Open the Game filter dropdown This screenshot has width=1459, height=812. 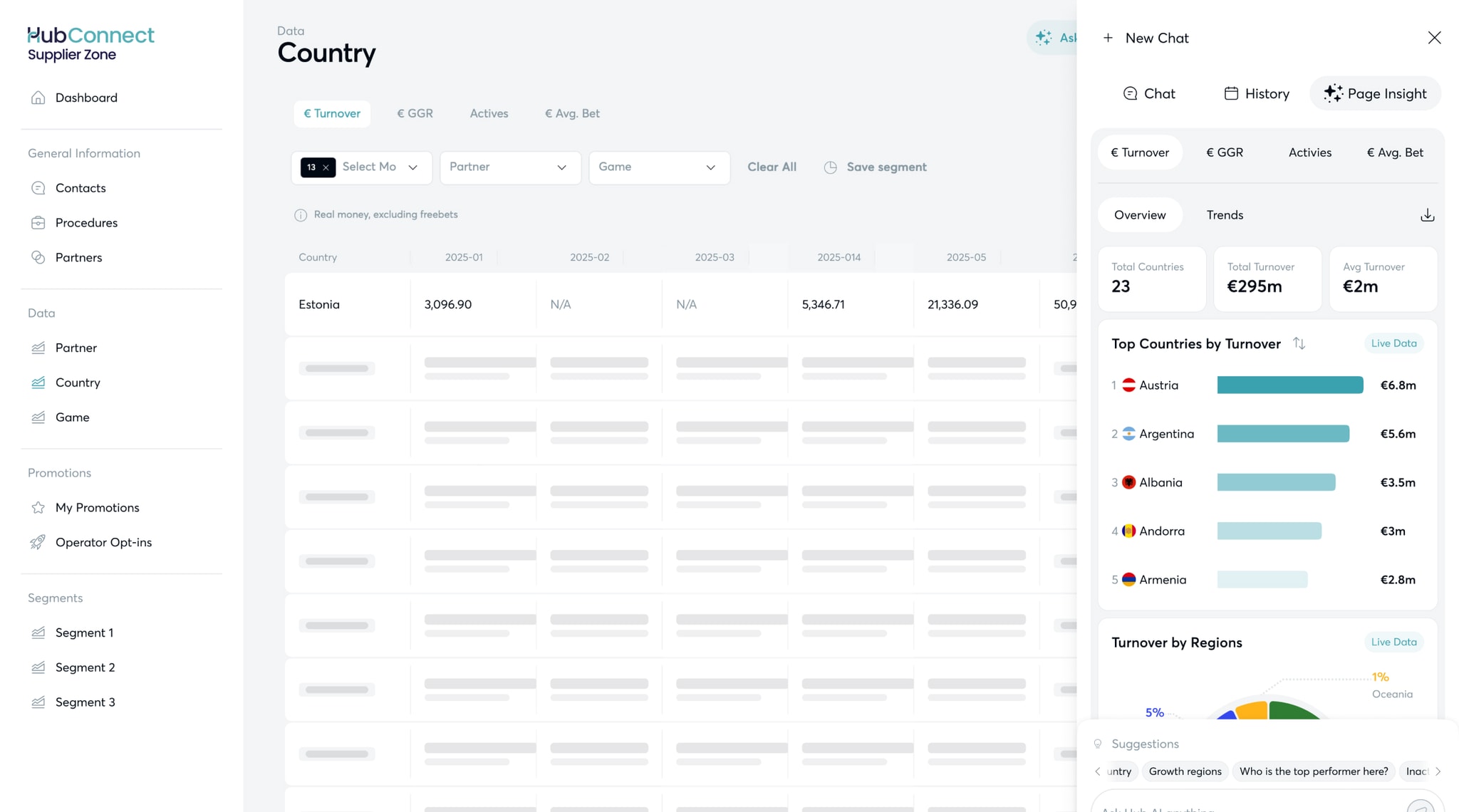coord(659,167)
